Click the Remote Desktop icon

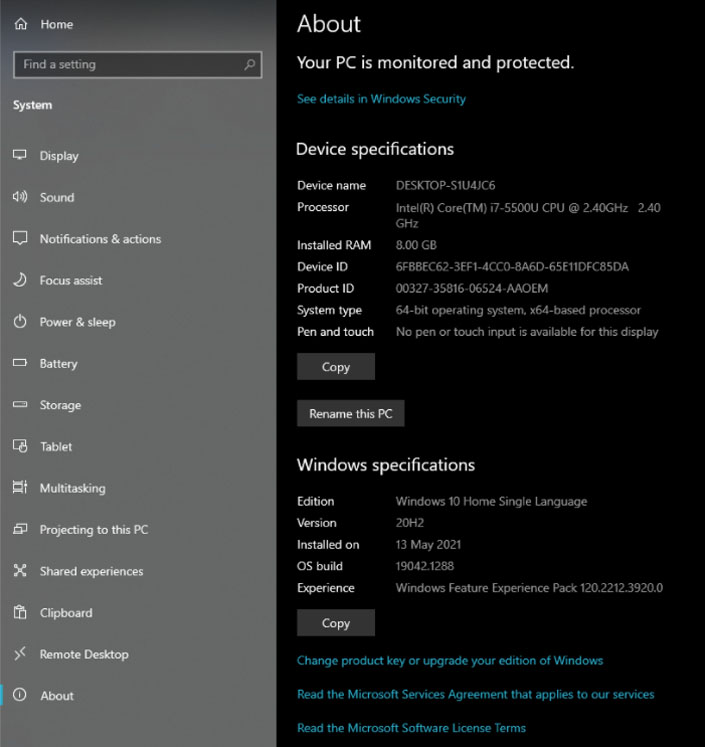pos(20,653)
